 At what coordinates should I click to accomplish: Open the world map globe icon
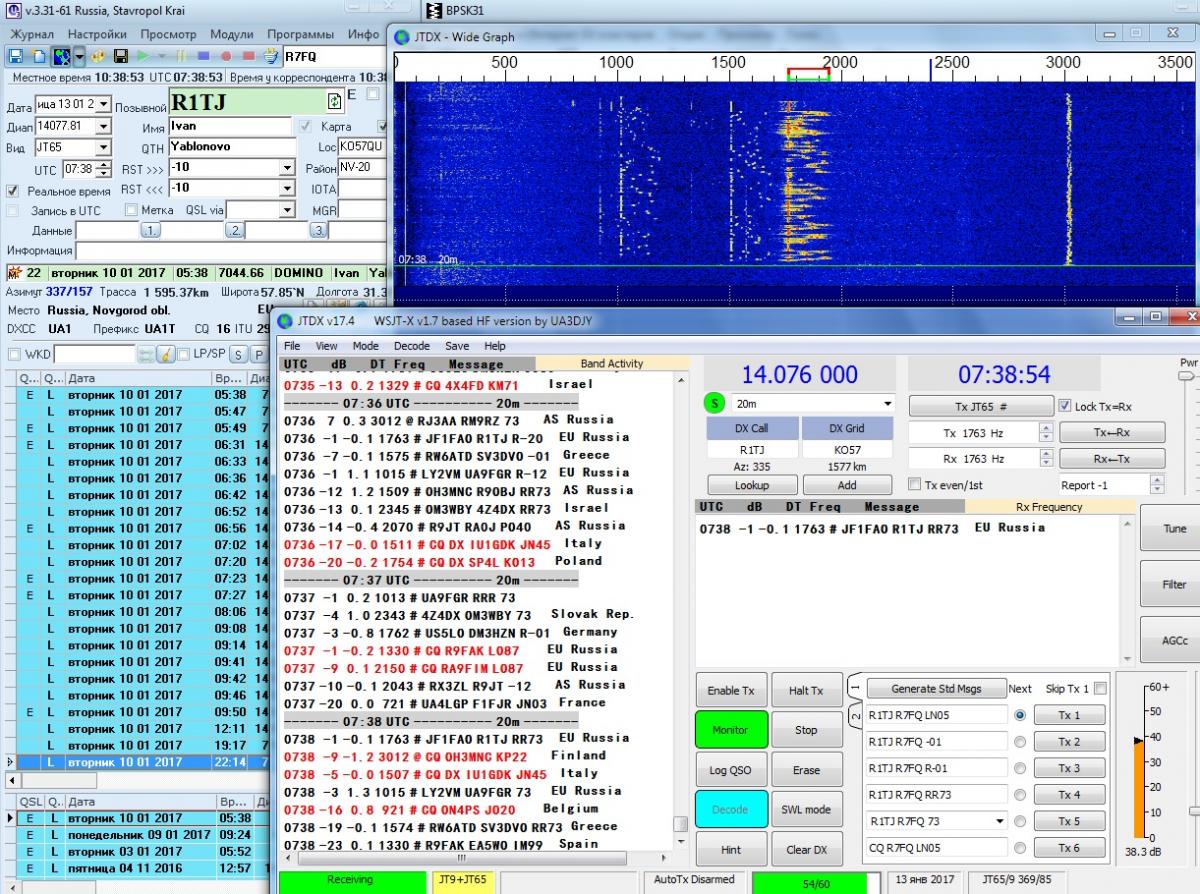click(x=61, y=56)
